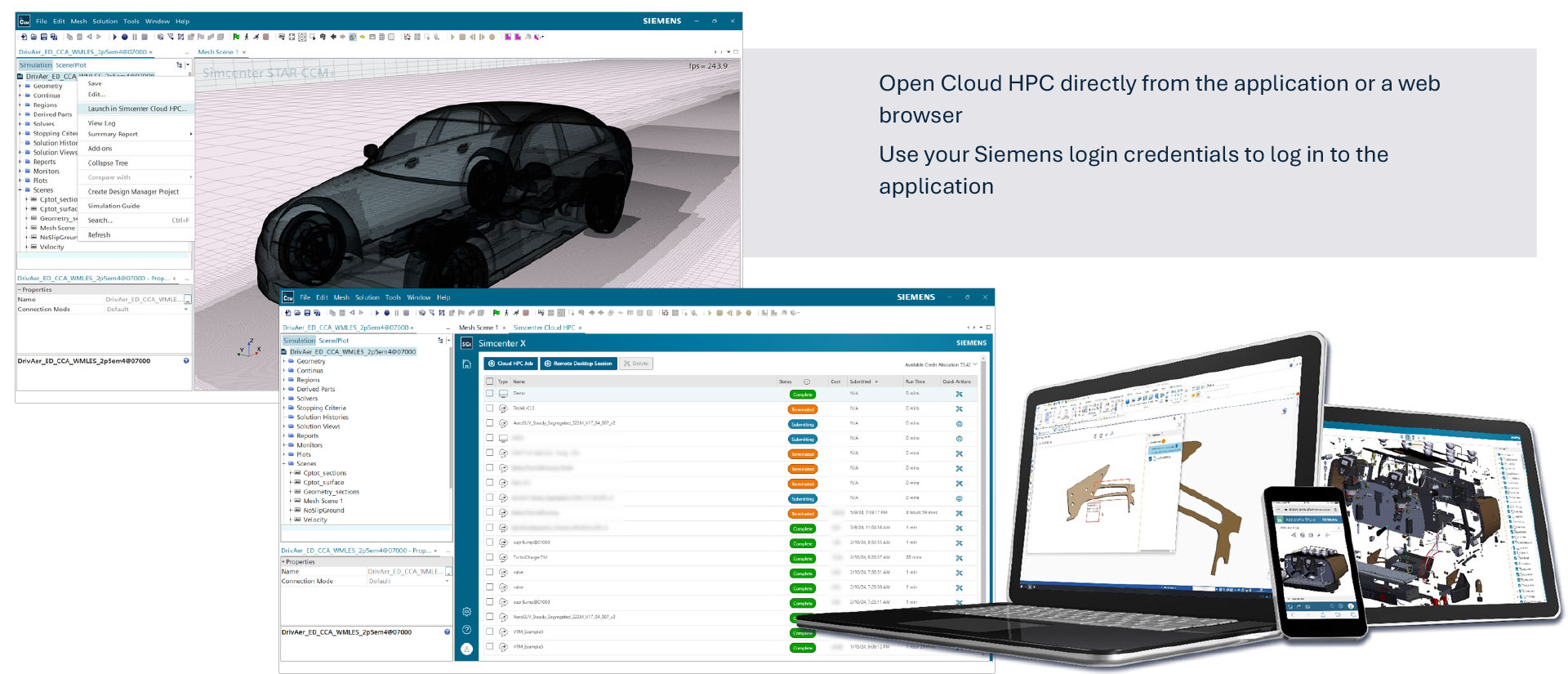Switch to the Simcenter Cloud HPC tab

[x=544, y=328]
